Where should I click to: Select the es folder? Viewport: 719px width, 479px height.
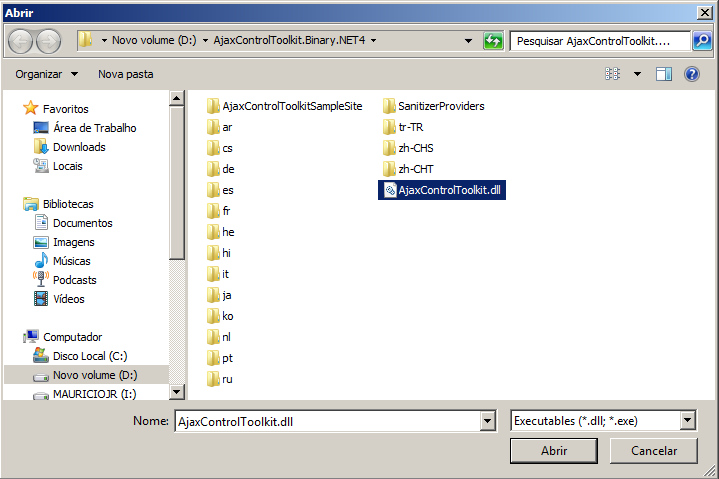220,190
